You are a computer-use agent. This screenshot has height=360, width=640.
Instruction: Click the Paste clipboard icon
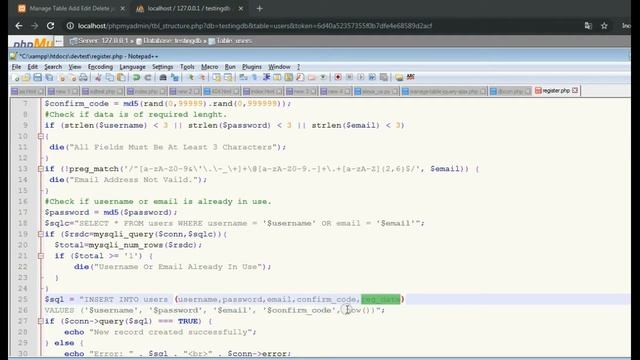[x=121, y=77]
